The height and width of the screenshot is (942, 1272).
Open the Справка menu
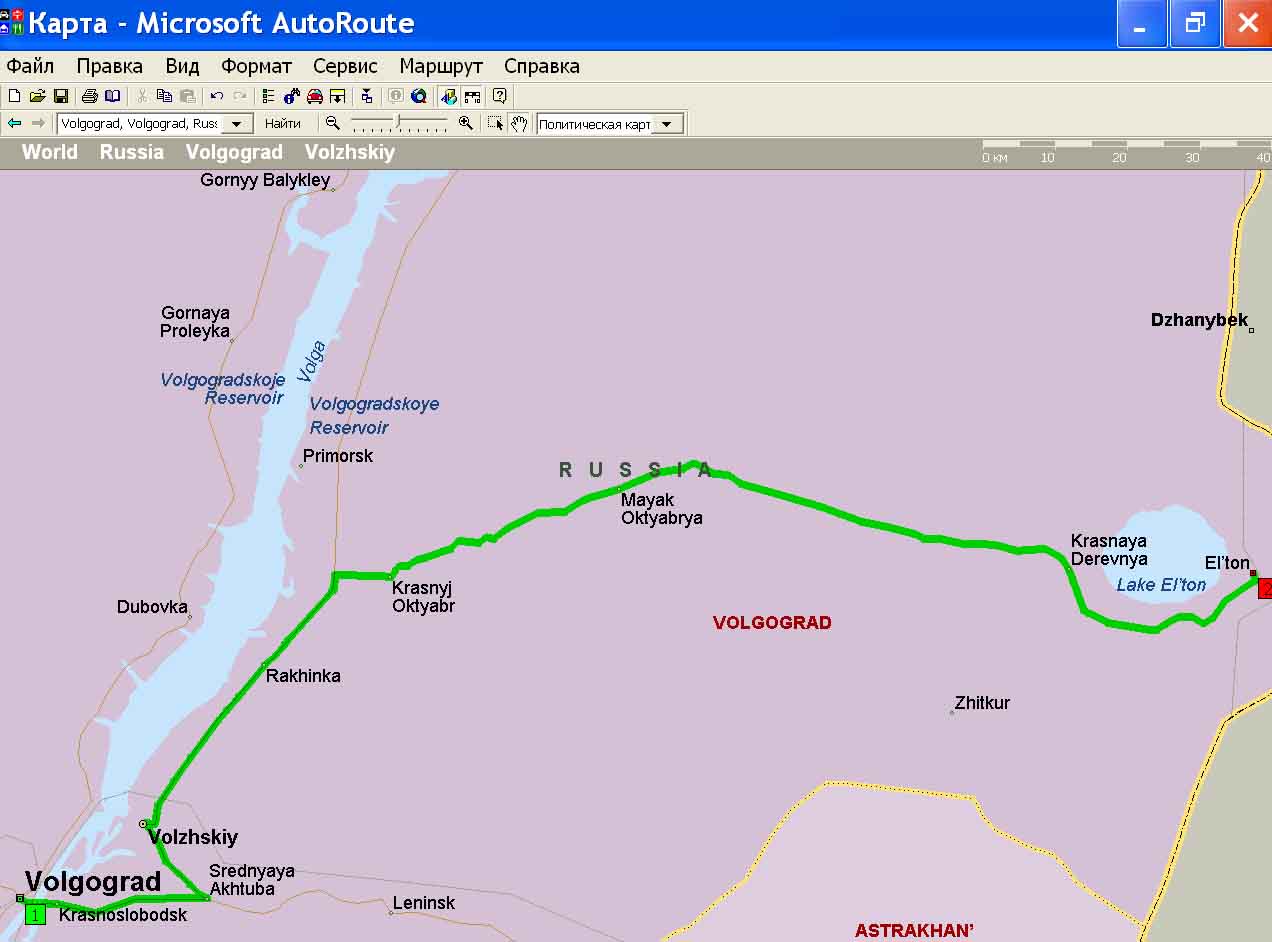point(541,66)
